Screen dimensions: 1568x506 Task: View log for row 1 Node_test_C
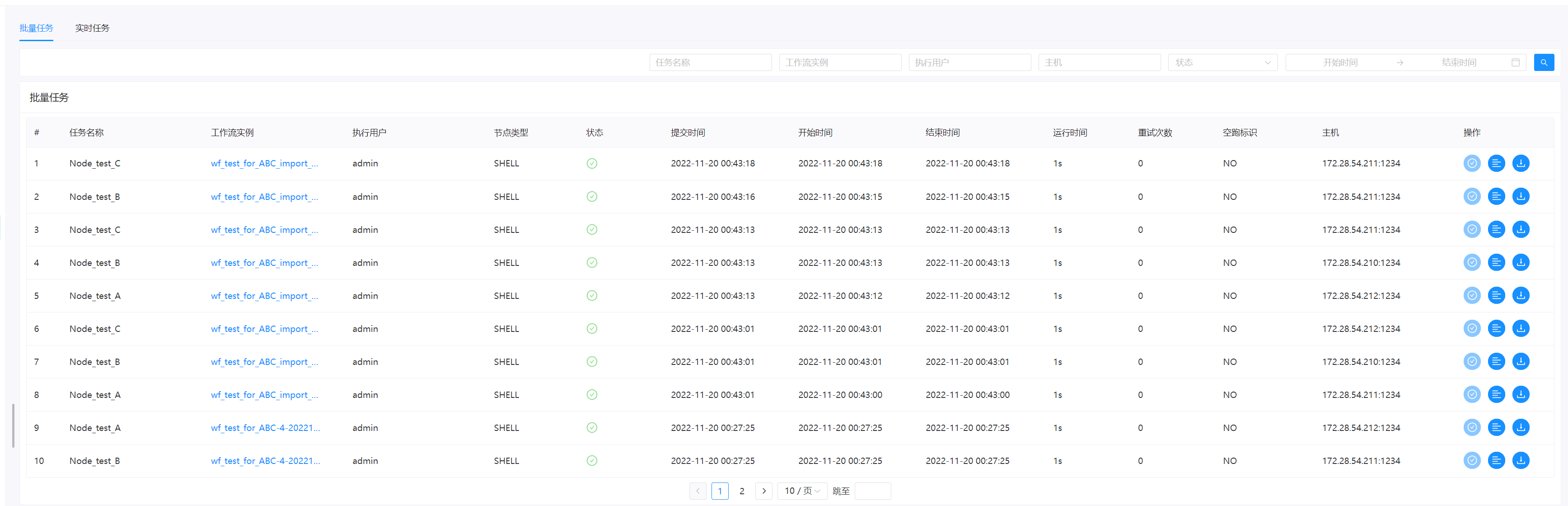coord(1496,163)
